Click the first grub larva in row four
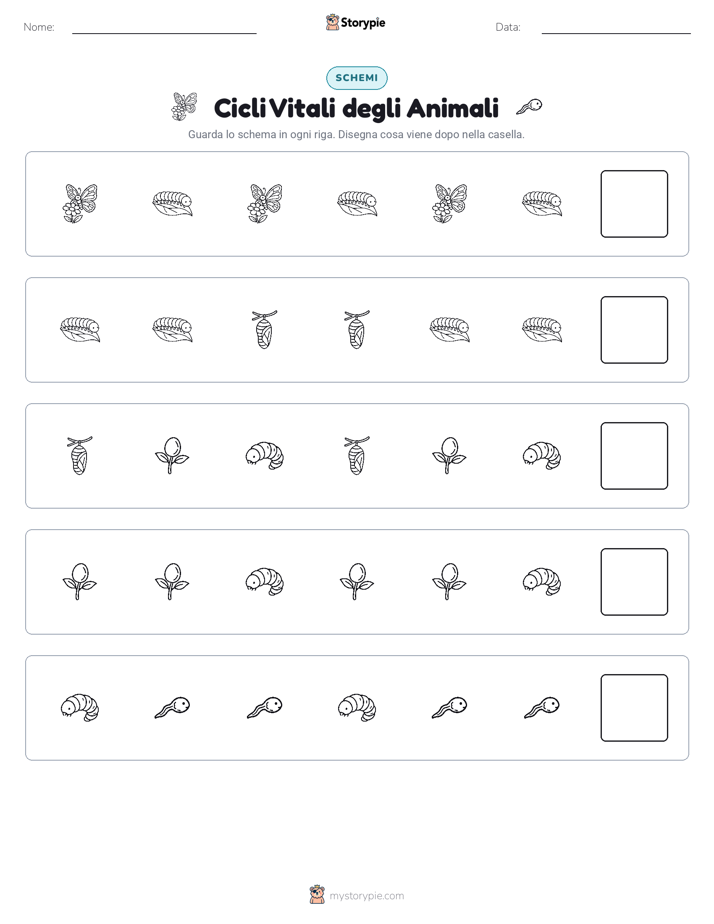Screen dimensions: 714x924 tap(265, 581)
